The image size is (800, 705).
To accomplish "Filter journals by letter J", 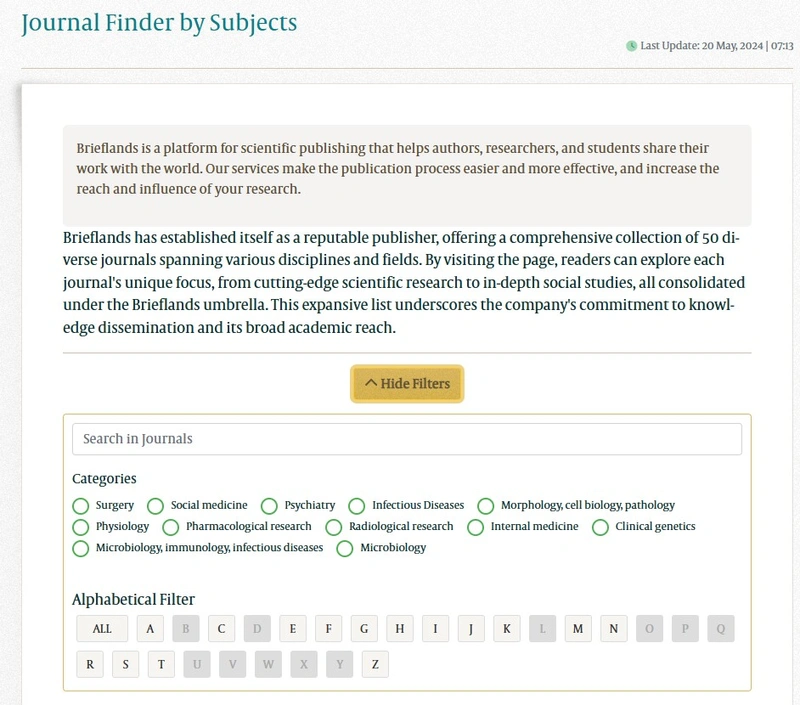I will (x=471, y=628).
